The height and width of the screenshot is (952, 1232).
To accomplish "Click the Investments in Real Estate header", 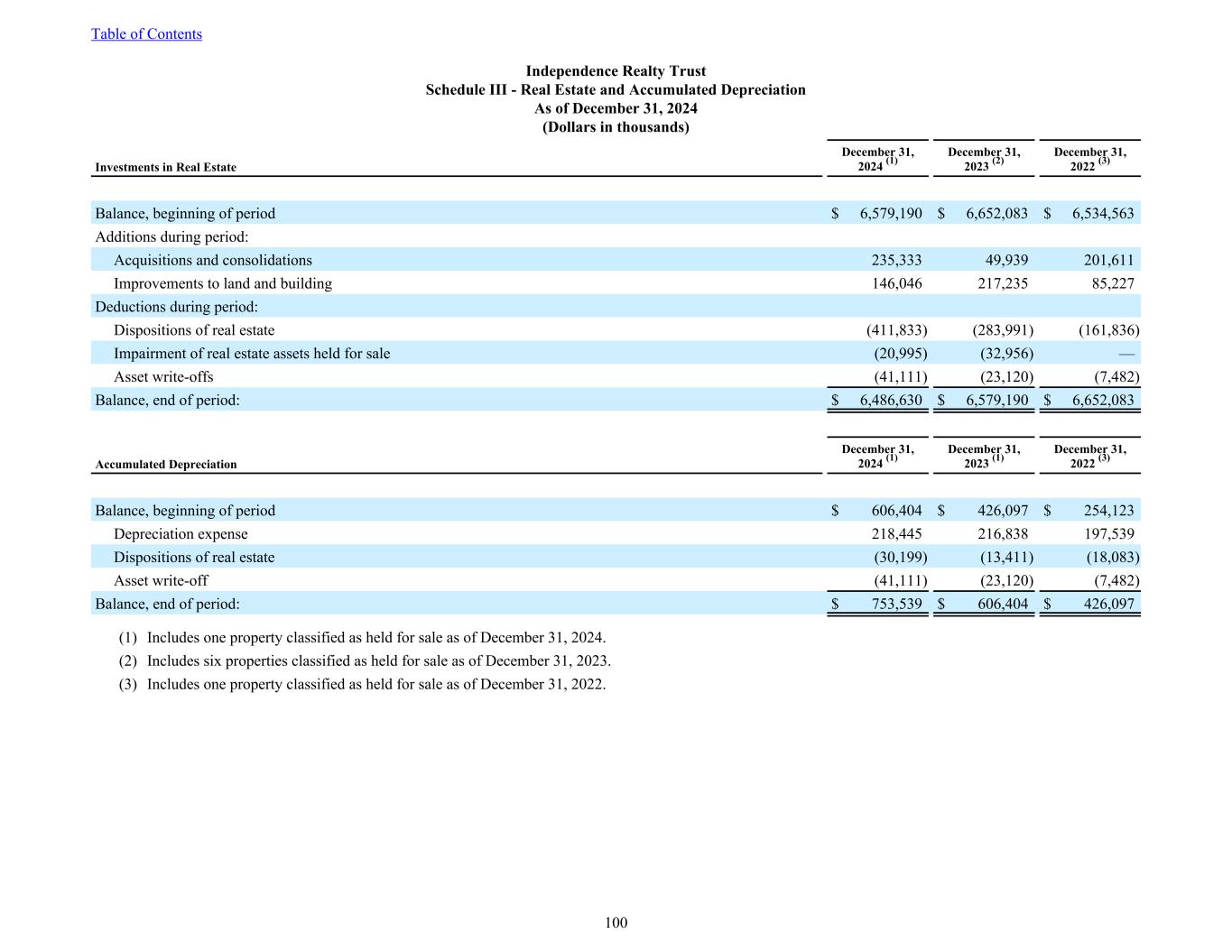I will coord(166,167).
